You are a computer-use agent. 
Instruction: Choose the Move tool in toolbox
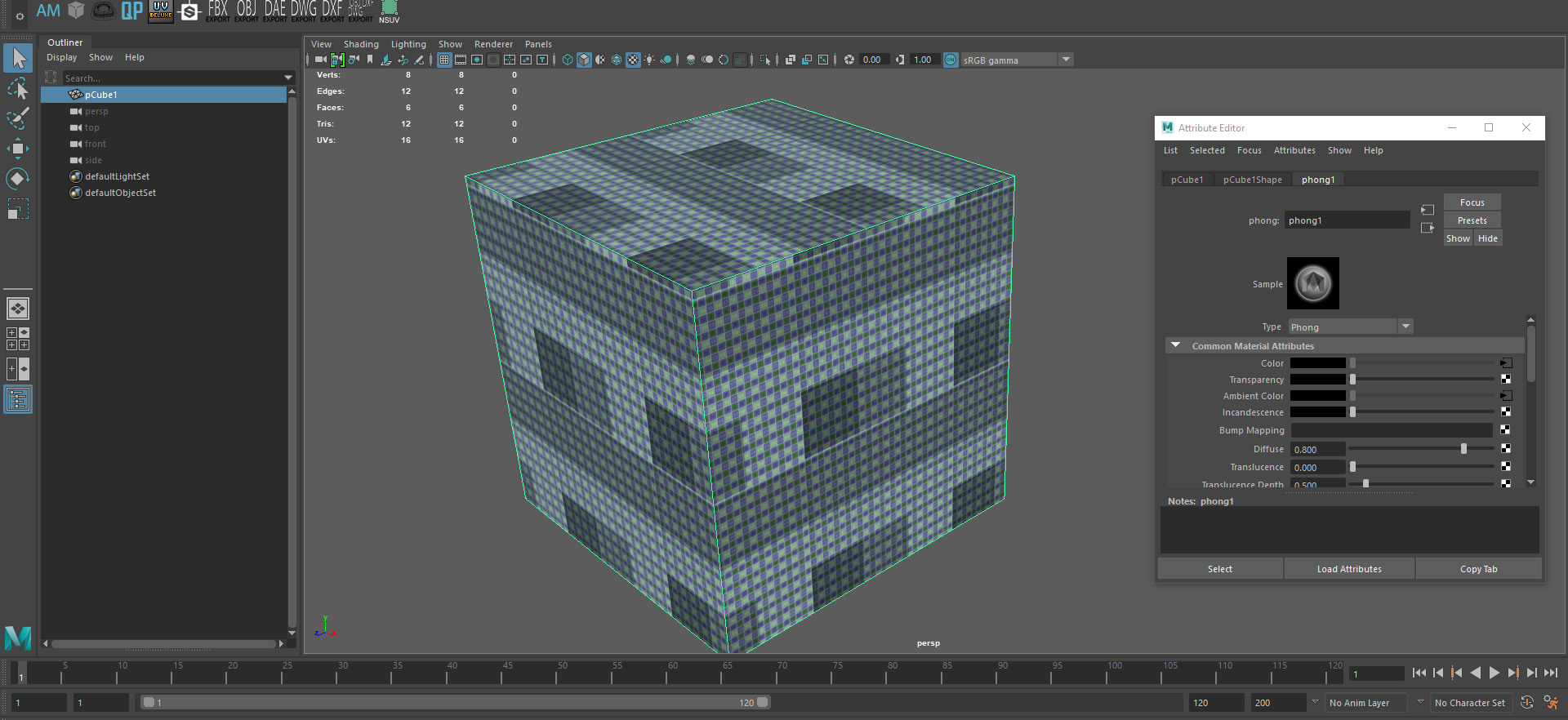17,149
